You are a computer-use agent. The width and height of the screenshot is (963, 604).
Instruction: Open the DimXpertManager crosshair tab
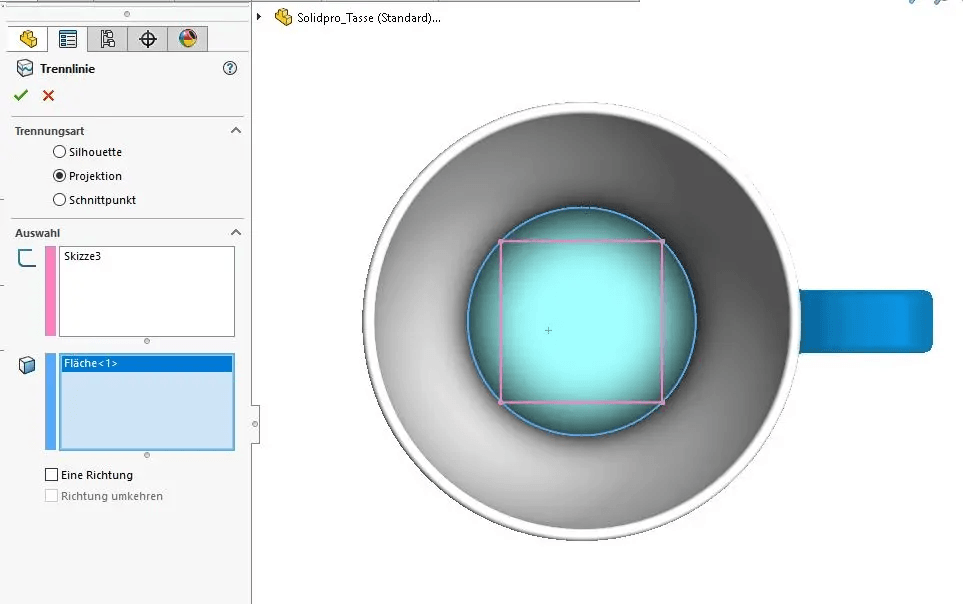pos(148,39)
